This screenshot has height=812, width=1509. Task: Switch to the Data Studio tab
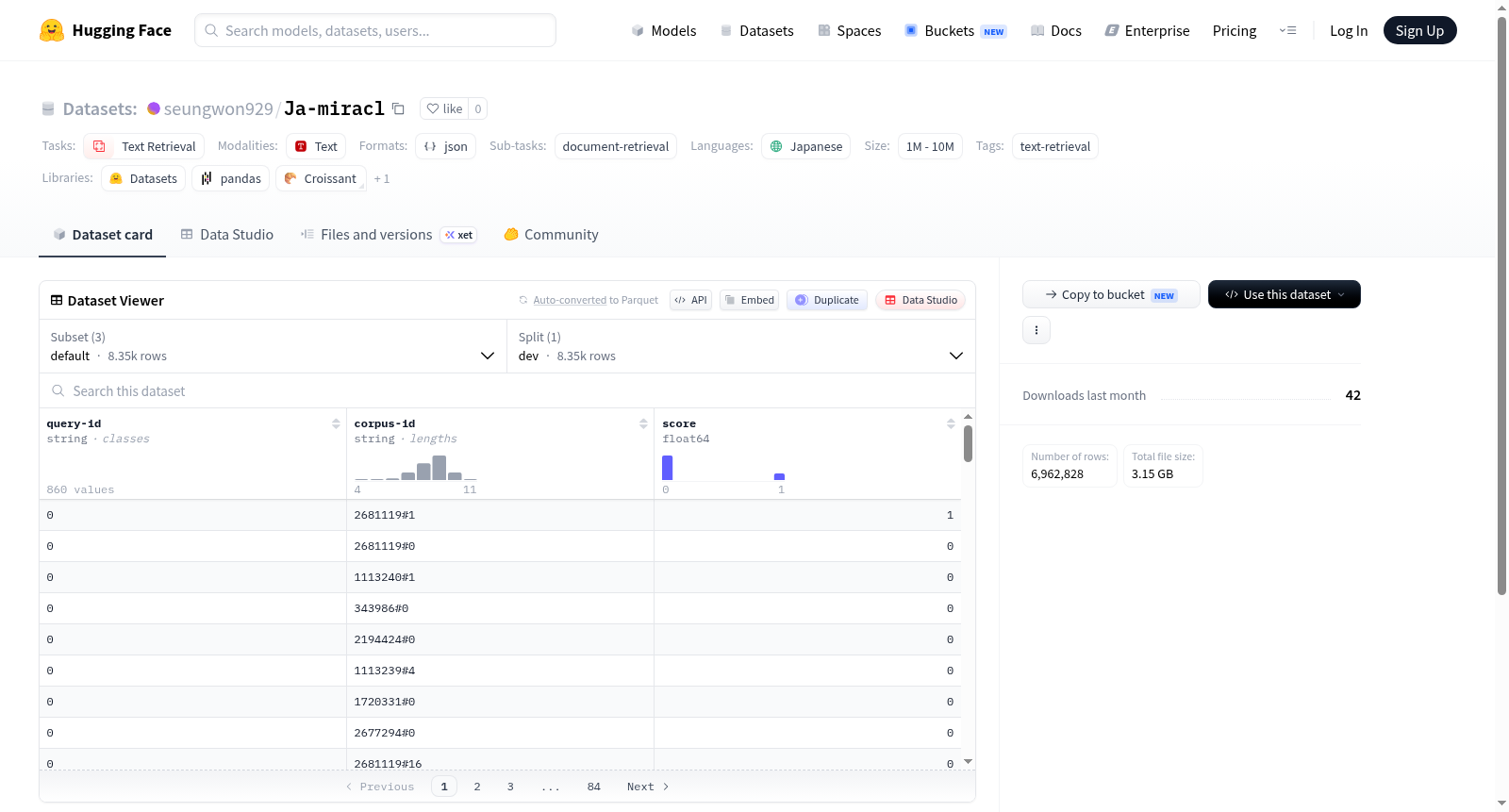coord(227,234)
